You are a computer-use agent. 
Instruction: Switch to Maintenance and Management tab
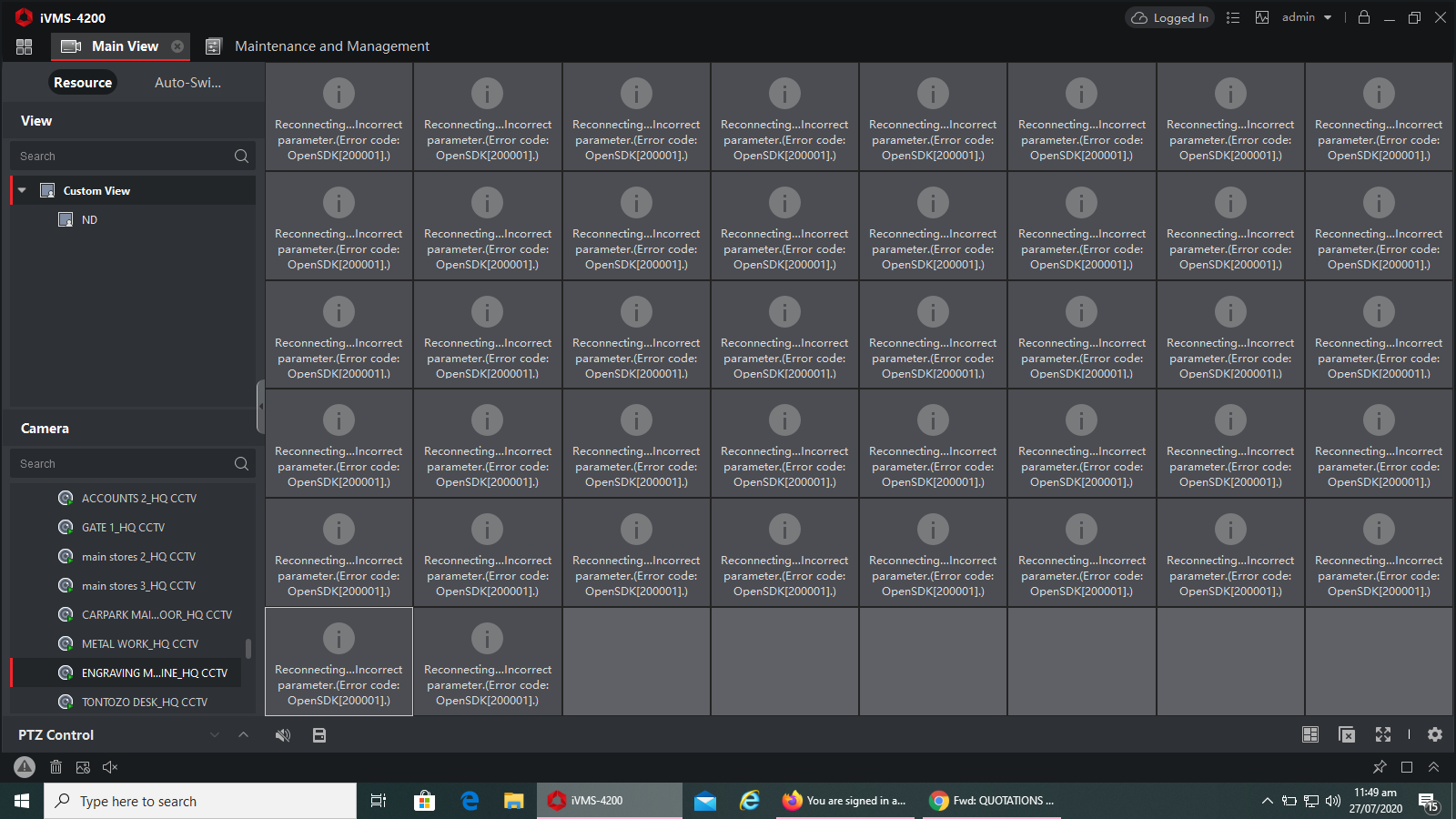tap(331, 46)
